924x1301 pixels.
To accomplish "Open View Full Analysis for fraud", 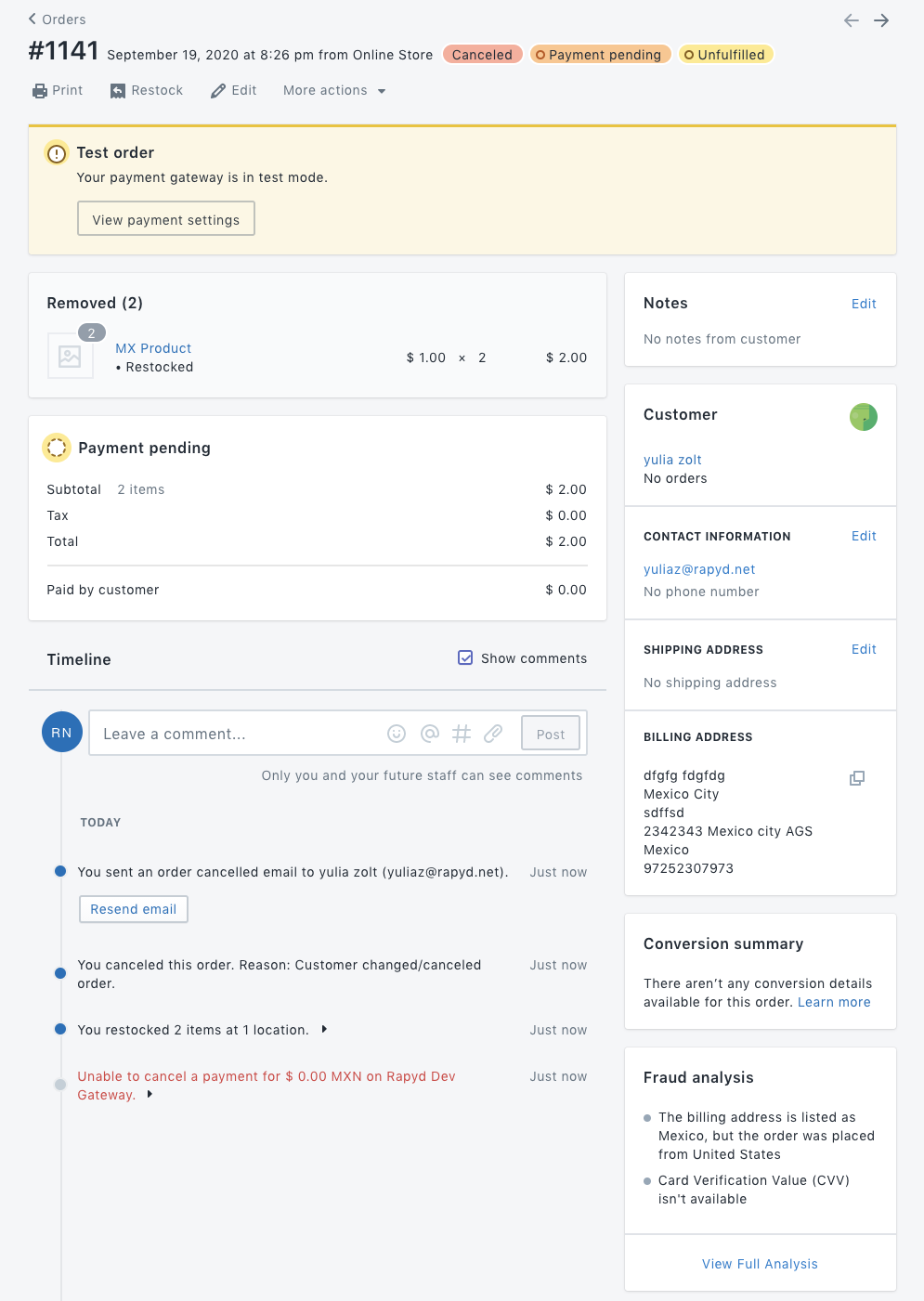I will 760,1264.
